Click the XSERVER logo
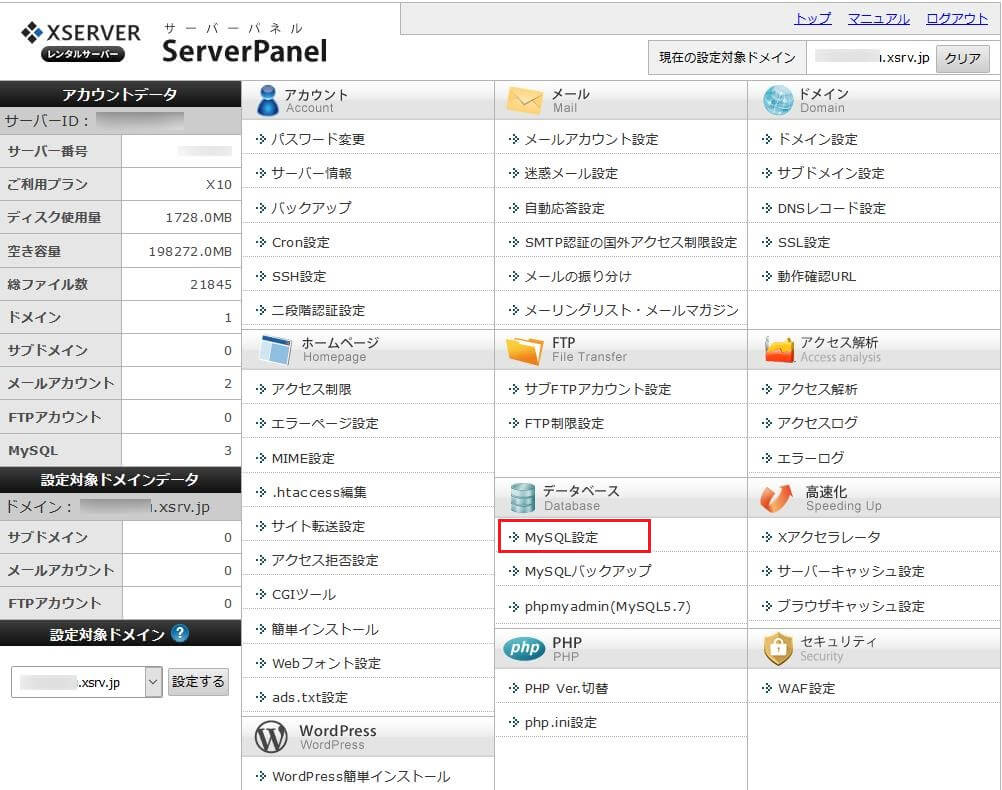1002x790 pixels. click(x=81, y=42)
